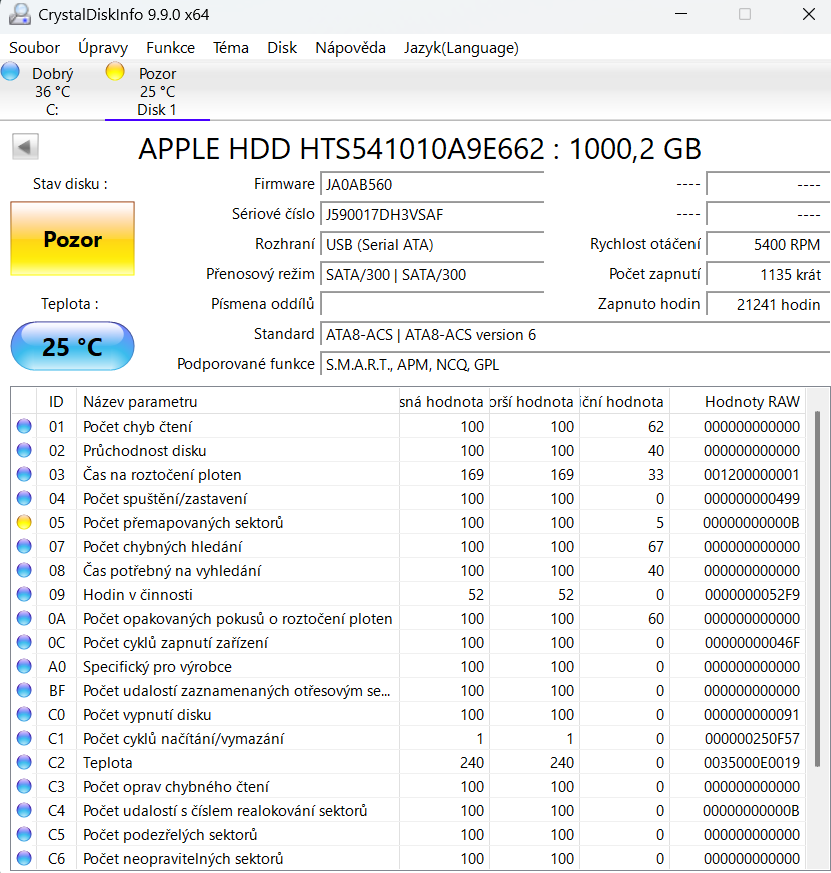This screenshot has width=831, height=873.
Task: Click the yellow status orb for Disk 1
Action: click(x=115, y=71)
